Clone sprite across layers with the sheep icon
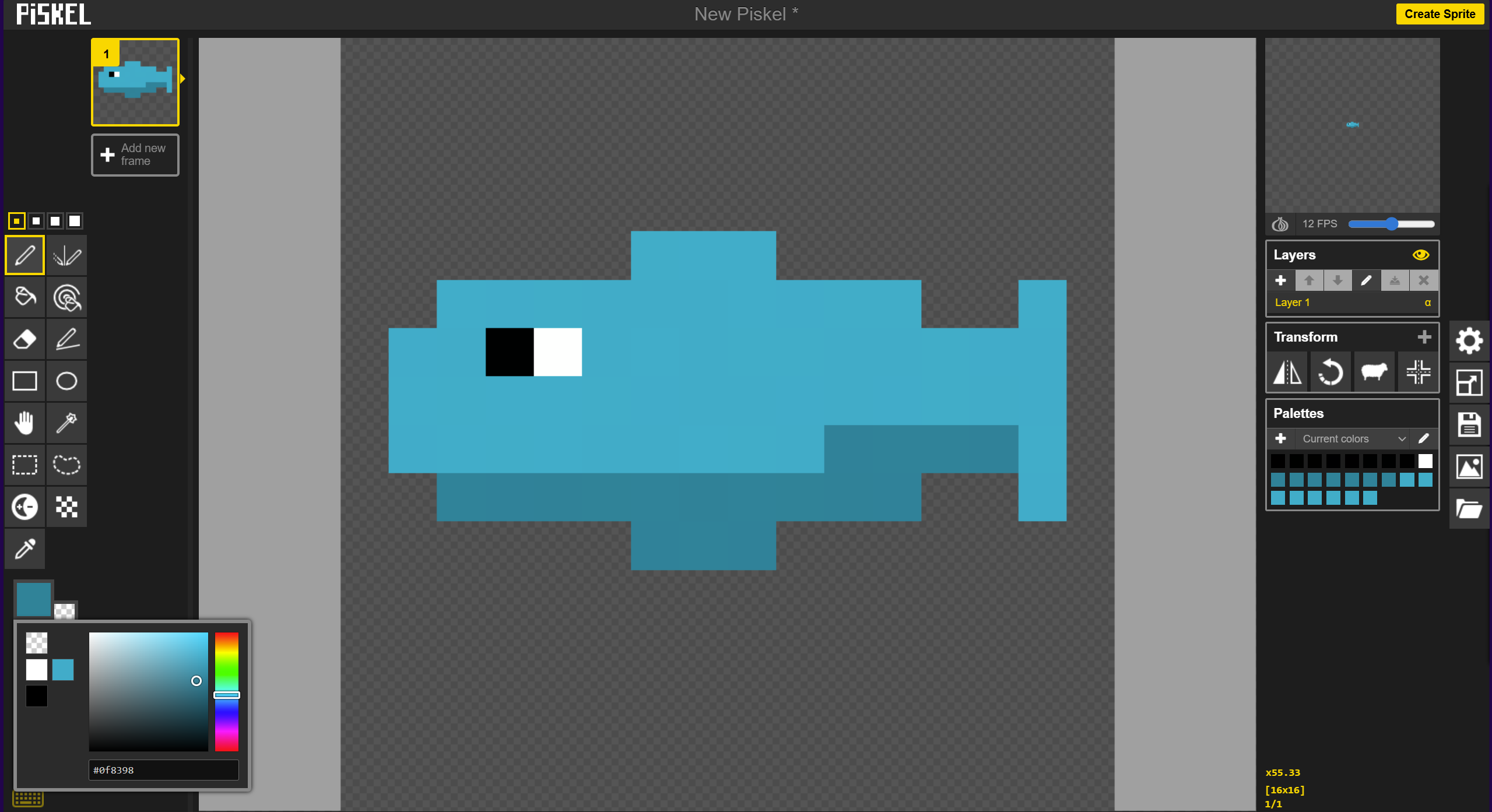This screenshot has width=1492, height=812. (1374, 372)
